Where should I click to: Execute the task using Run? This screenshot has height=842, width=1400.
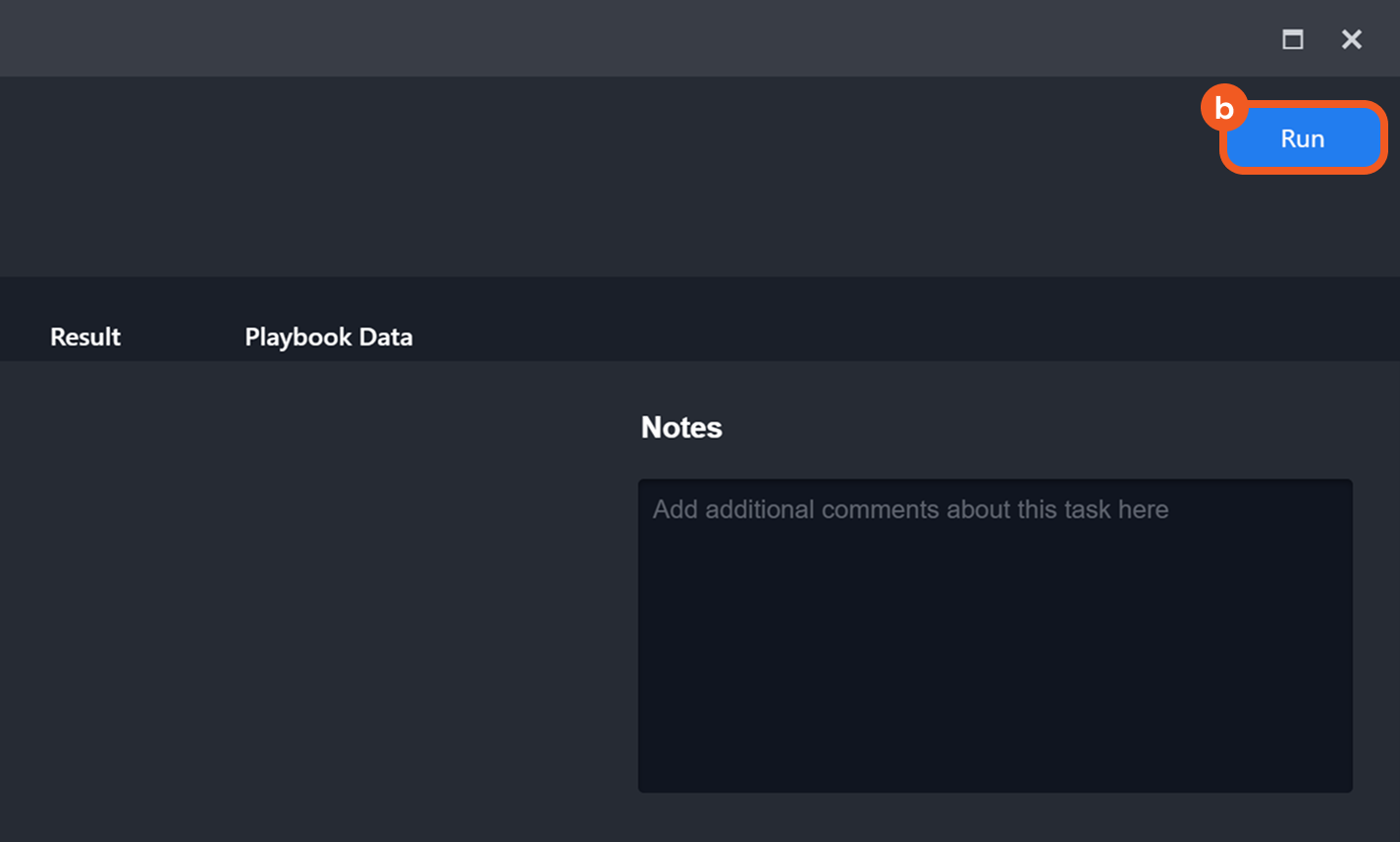click(1302, 138)
